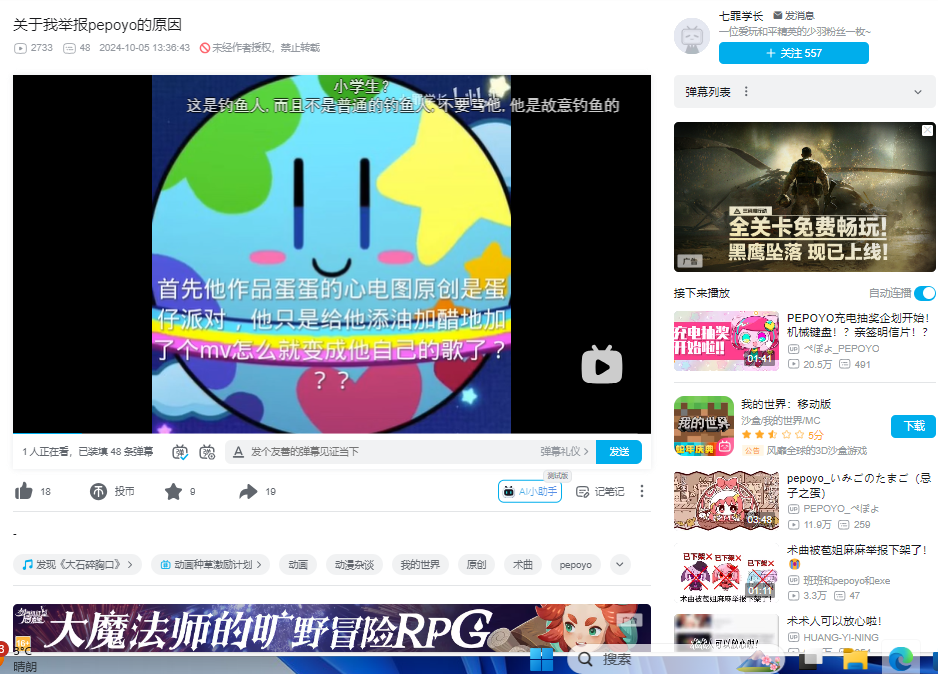The image size is (938, 674).
Task: Open PEPOYO充电抽奖企划开始 video title
Action: [858, 325]
